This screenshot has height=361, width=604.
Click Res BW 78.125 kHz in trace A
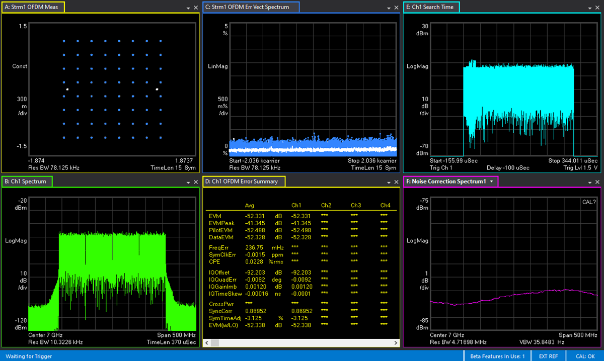click(x=54, y=168)
